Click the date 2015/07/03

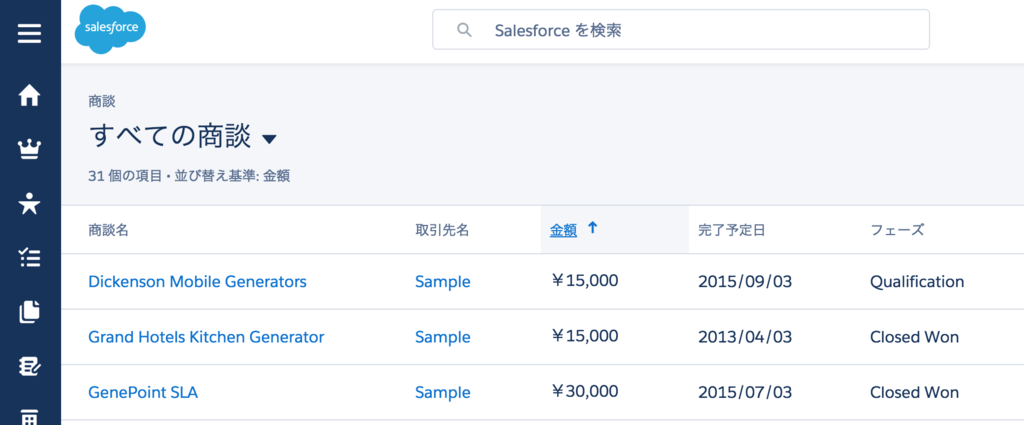[x=745, y=392]
